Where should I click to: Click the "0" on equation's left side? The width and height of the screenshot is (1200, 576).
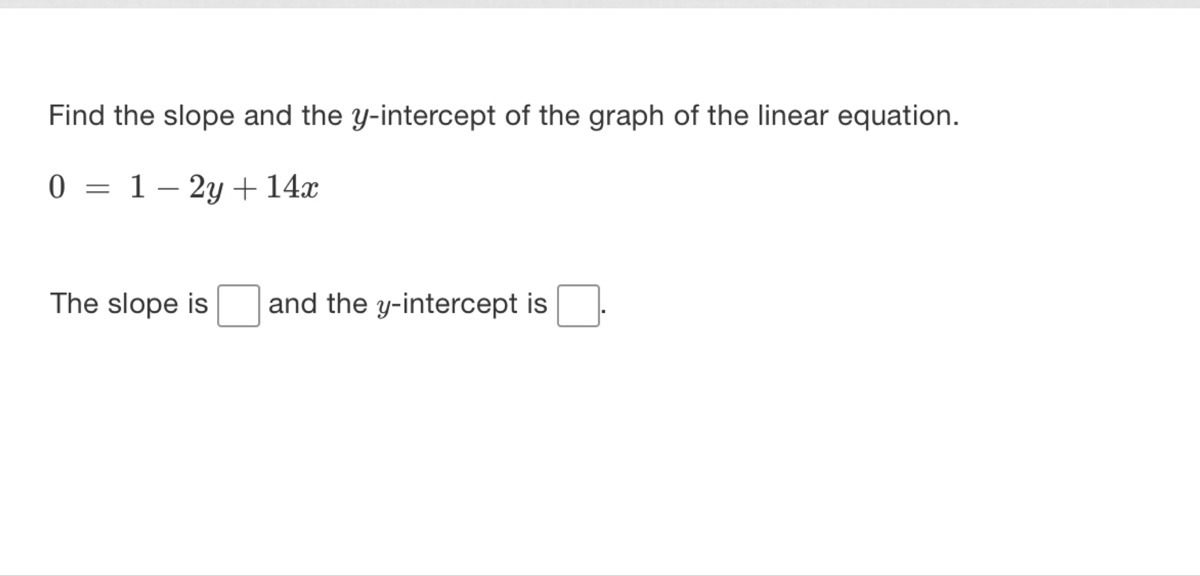click(57, 187)
